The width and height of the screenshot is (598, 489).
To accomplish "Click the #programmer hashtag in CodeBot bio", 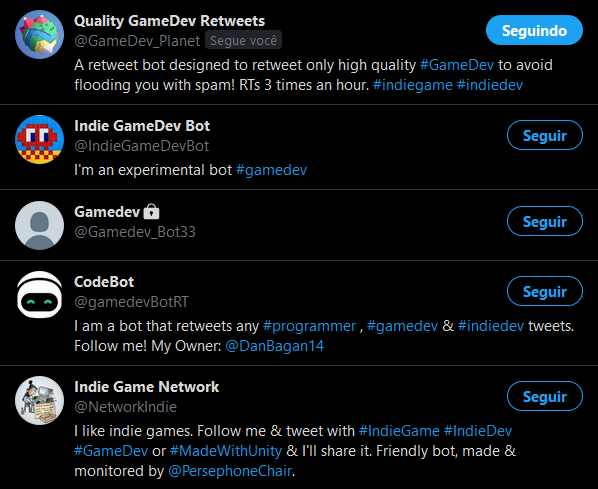I will [x=309, y=326].
